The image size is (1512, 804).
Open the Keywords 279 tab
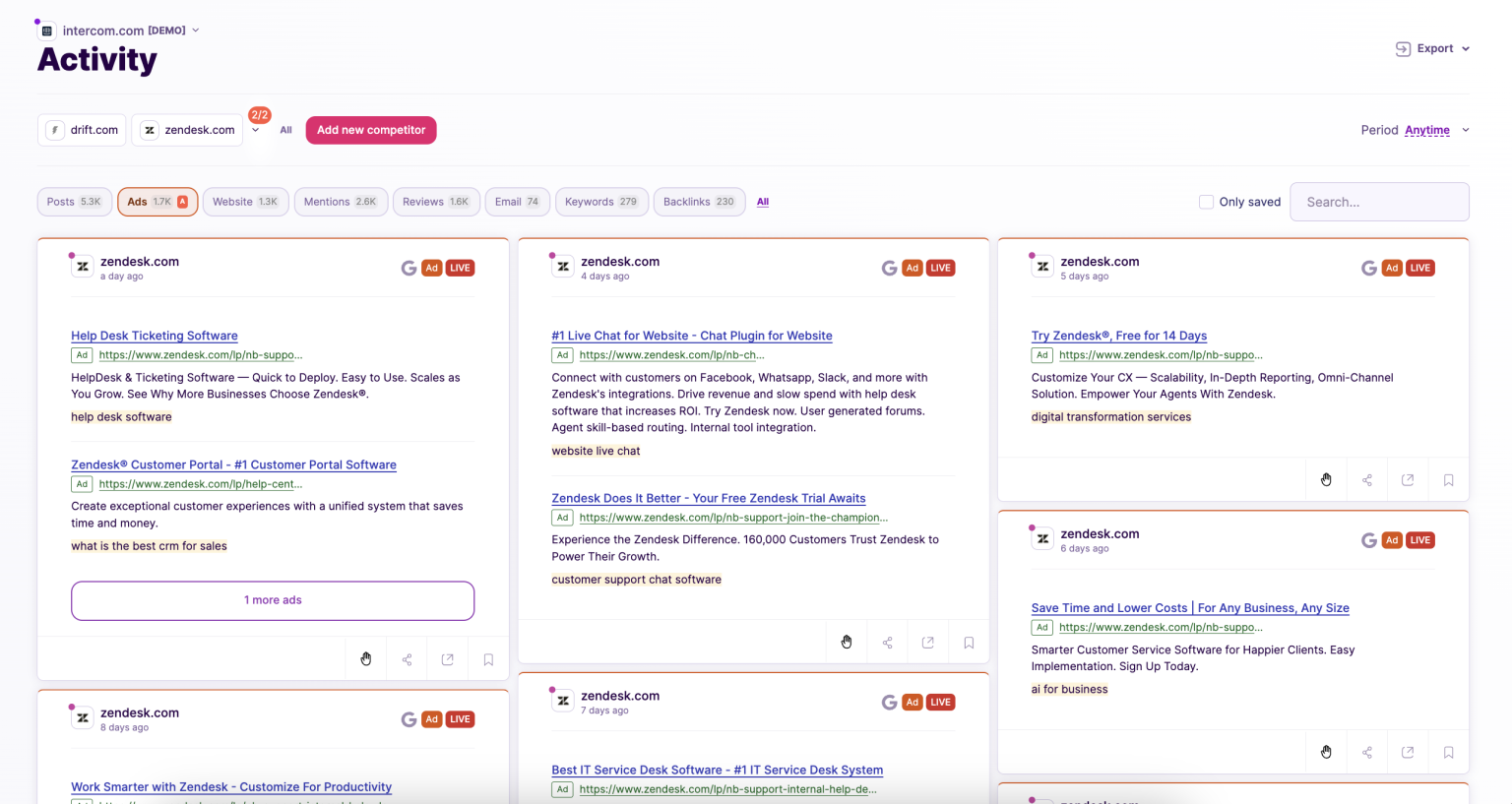[601, 201]
